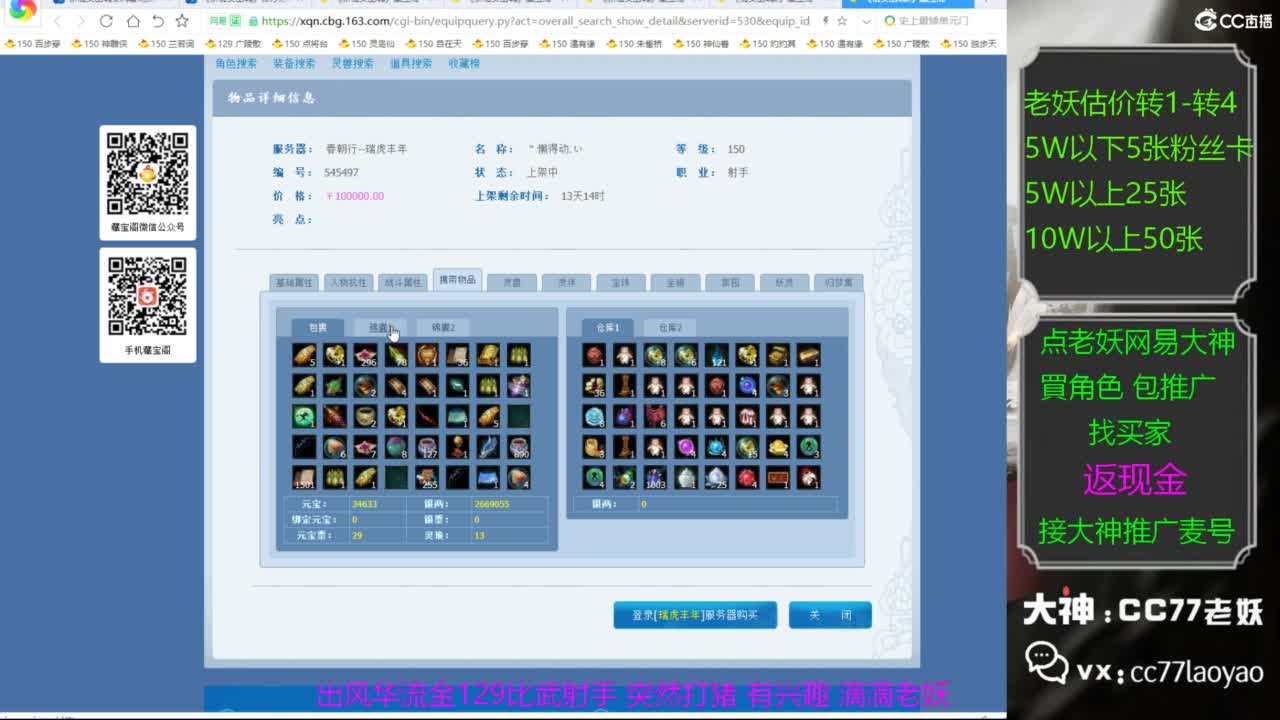Reload the page with the refresh icon
The width and height of the screenshot is (1280, 720).
tap(106, 21)
